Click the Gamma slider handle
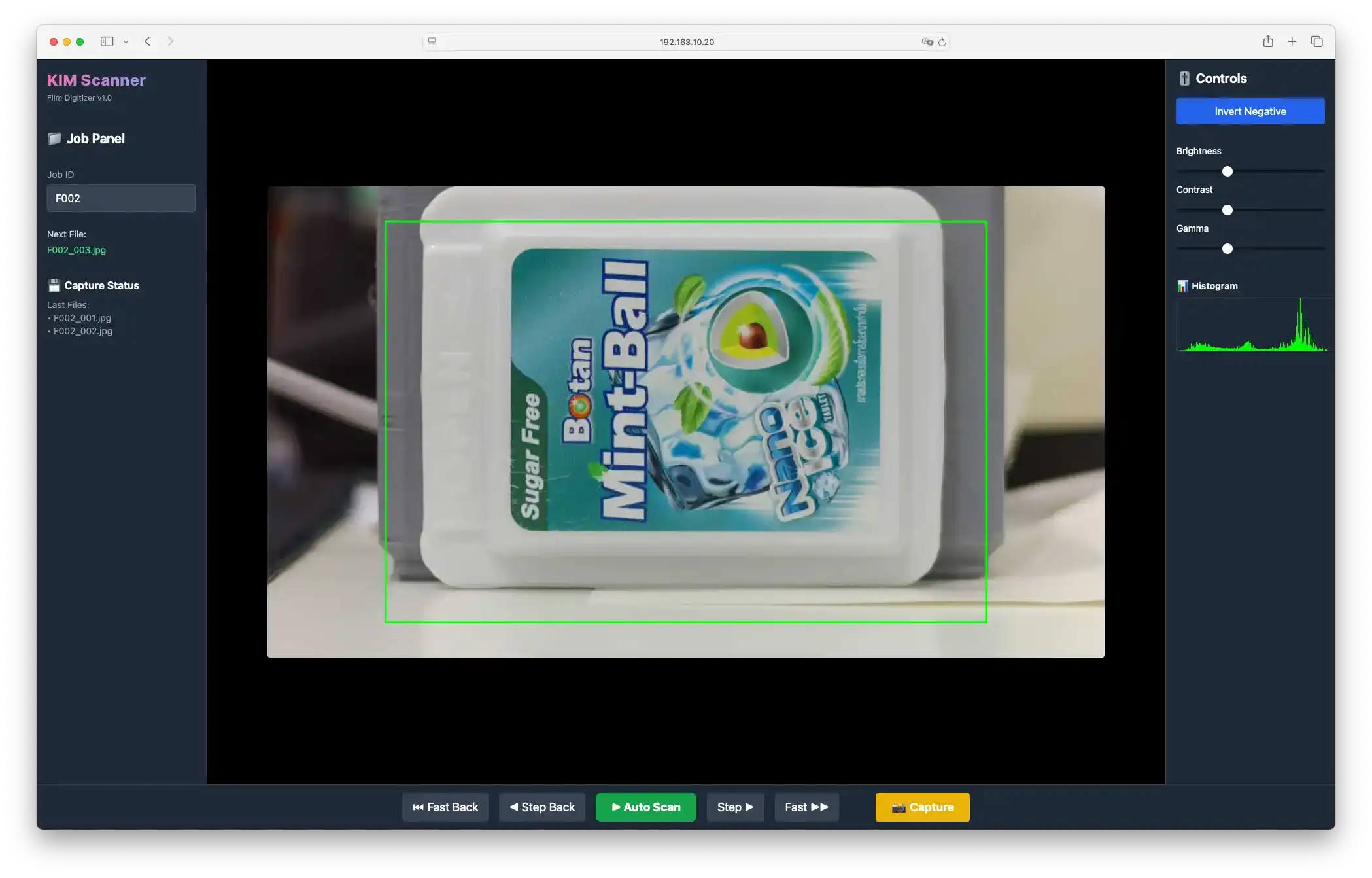The height and width of the screenshot is (878, 1372). 1227,249
